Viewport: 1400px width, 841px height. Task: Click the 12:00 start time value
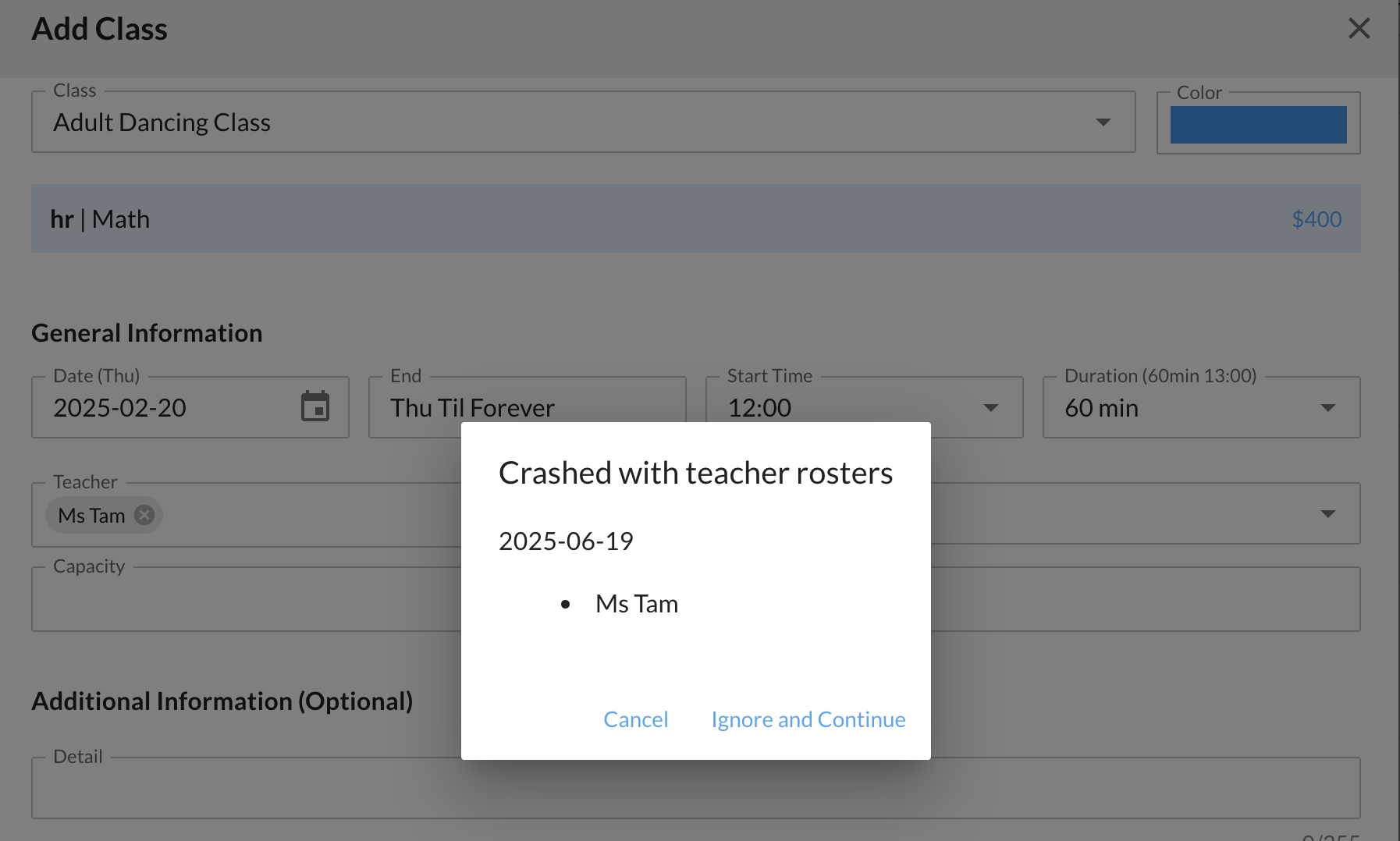pos(759,408)
